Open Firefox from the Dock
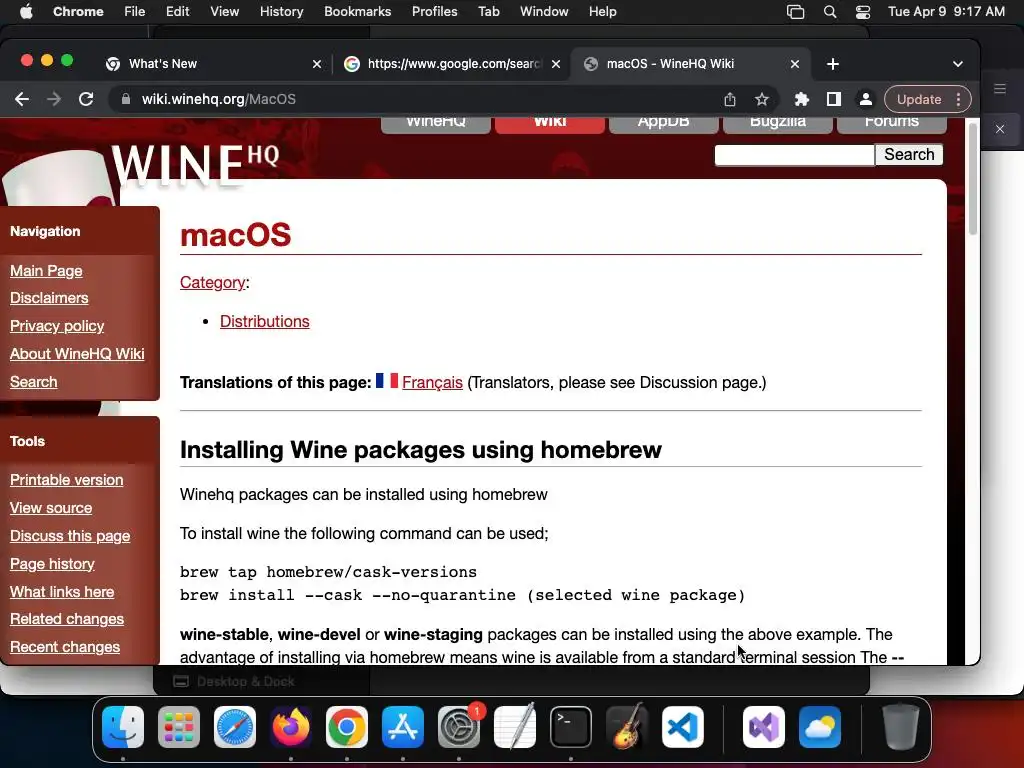The image size is (1024, 768). click(x=291, y=727)
